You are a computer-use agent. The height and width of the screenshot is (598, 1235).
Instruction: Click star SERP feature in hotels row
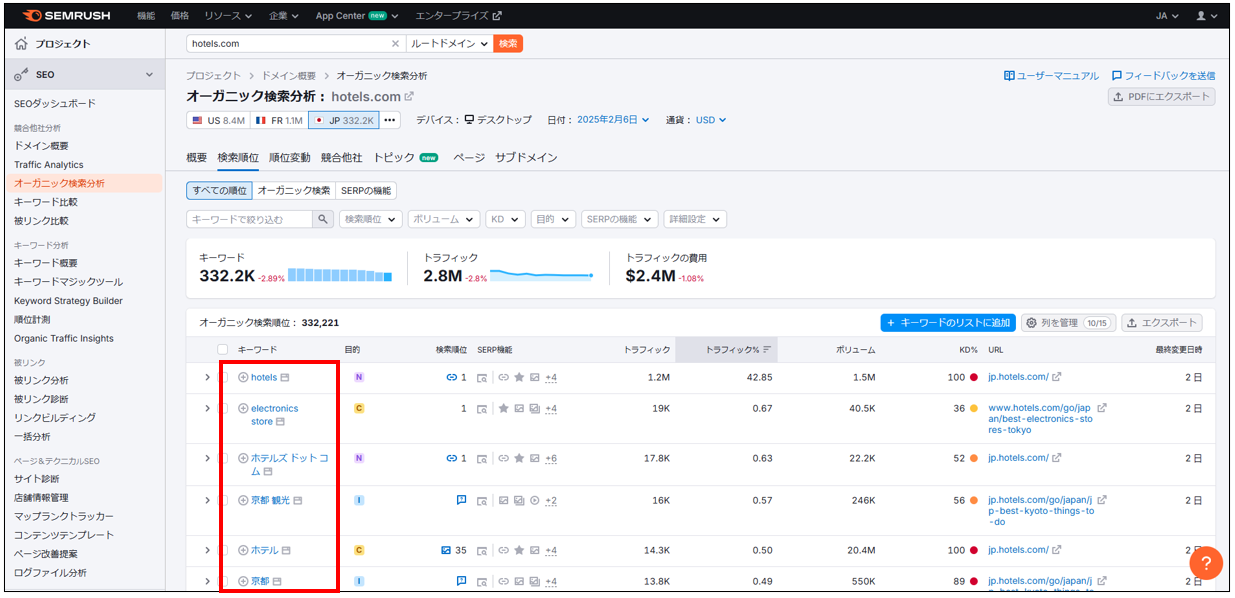[519, 378]
